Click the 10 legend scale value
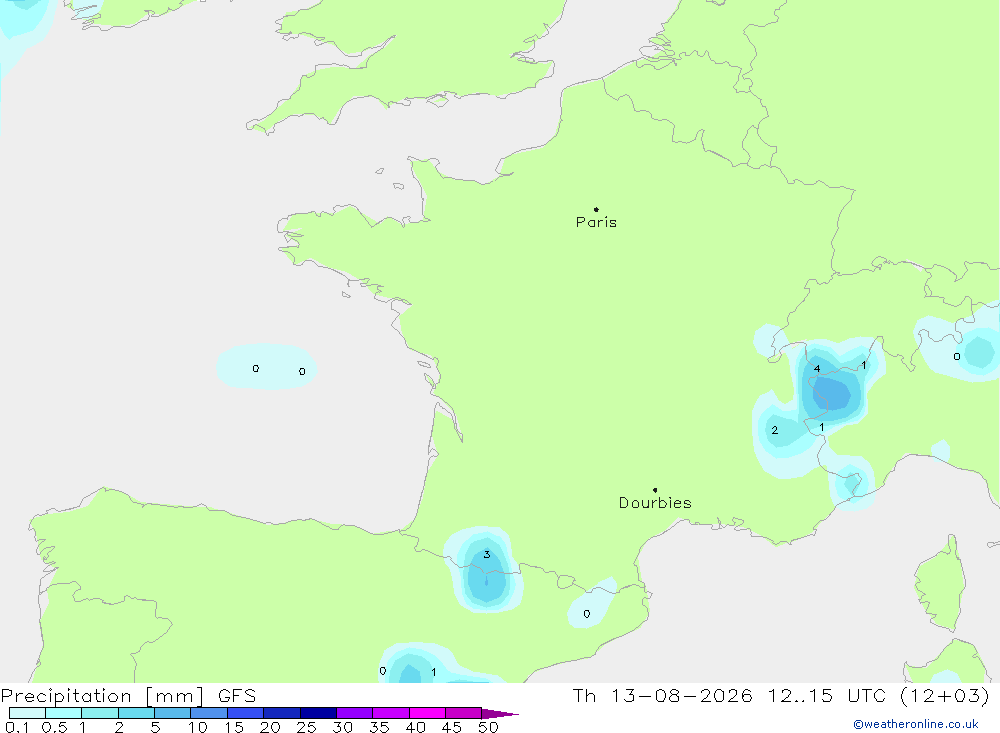Viewport: 1000px width, 733px height. 198,727
